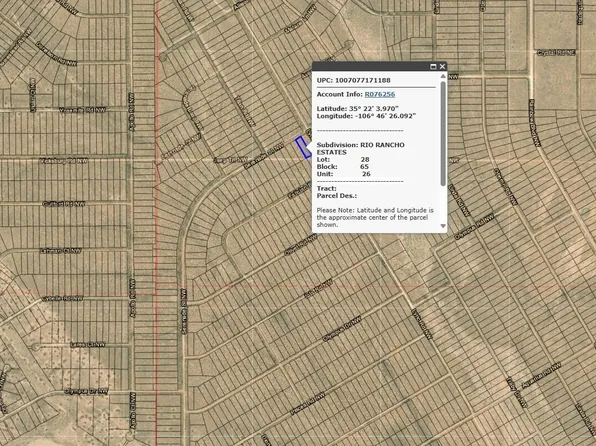Select the blue highlighted parcel
Image resolution: width=596 pixels, height=446 pixels.
point(303,147)
